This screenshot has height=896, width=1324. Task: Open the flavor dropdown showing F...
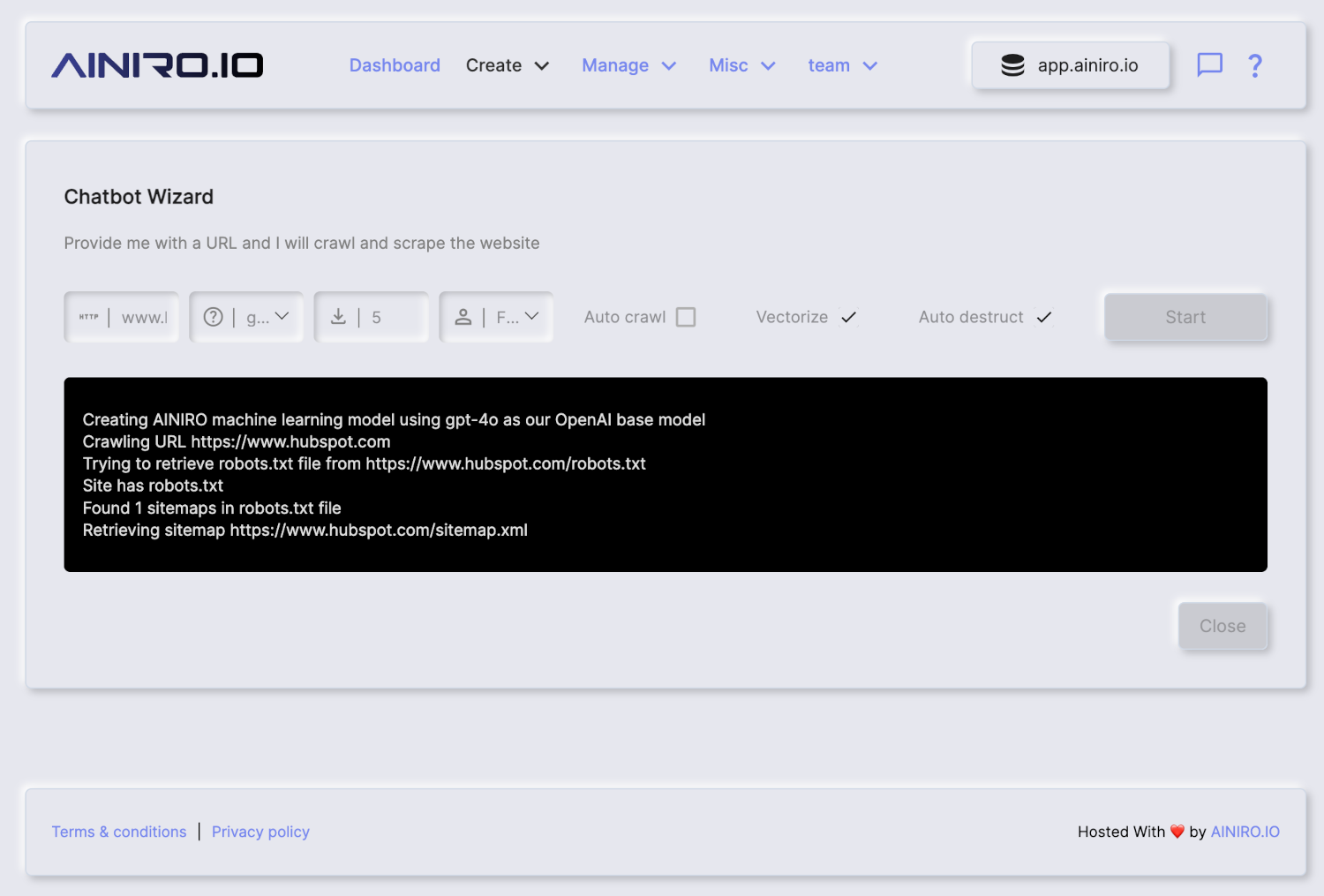(497, 317)
